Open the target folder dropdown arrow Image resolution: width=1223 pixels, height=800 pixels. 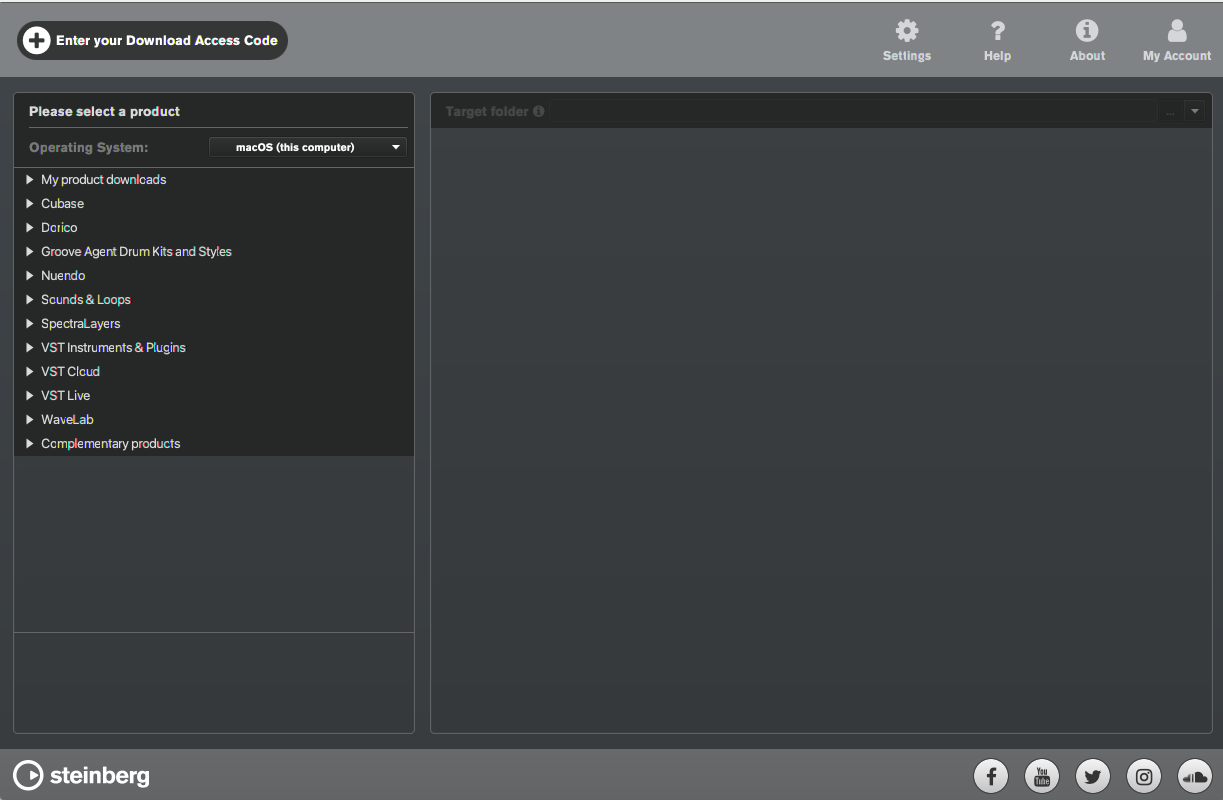[x=1195, y=112]
